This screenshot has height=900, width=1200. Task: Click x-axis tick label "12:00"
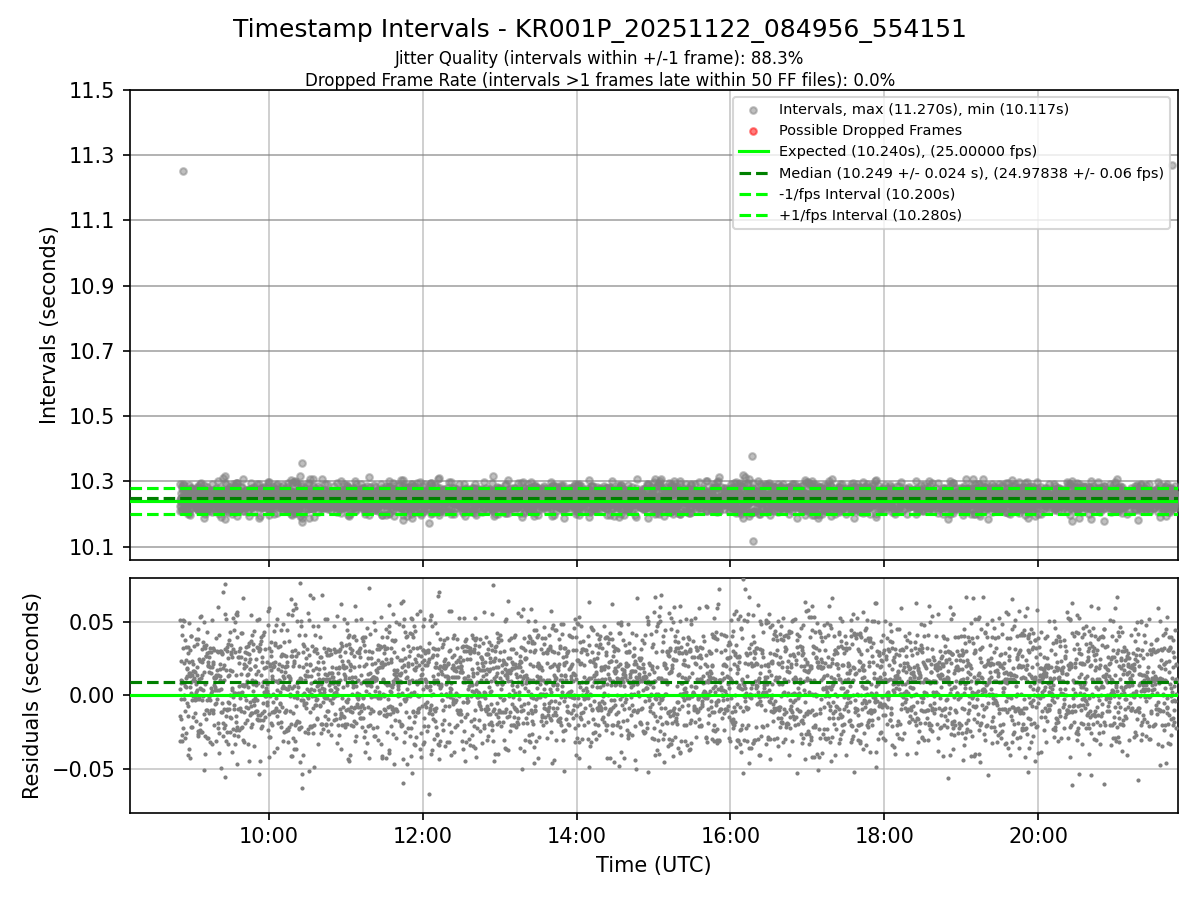[x=422, y=835]
